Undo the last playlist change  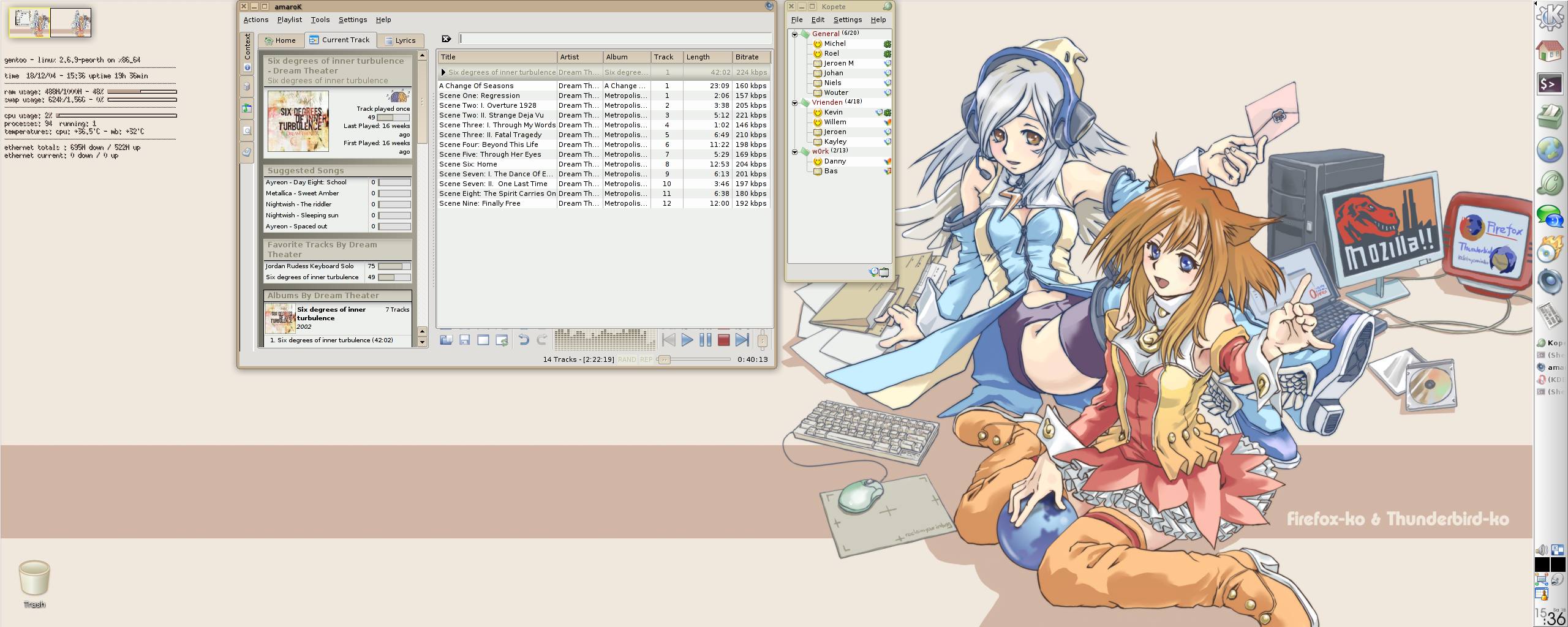(524, 340)
